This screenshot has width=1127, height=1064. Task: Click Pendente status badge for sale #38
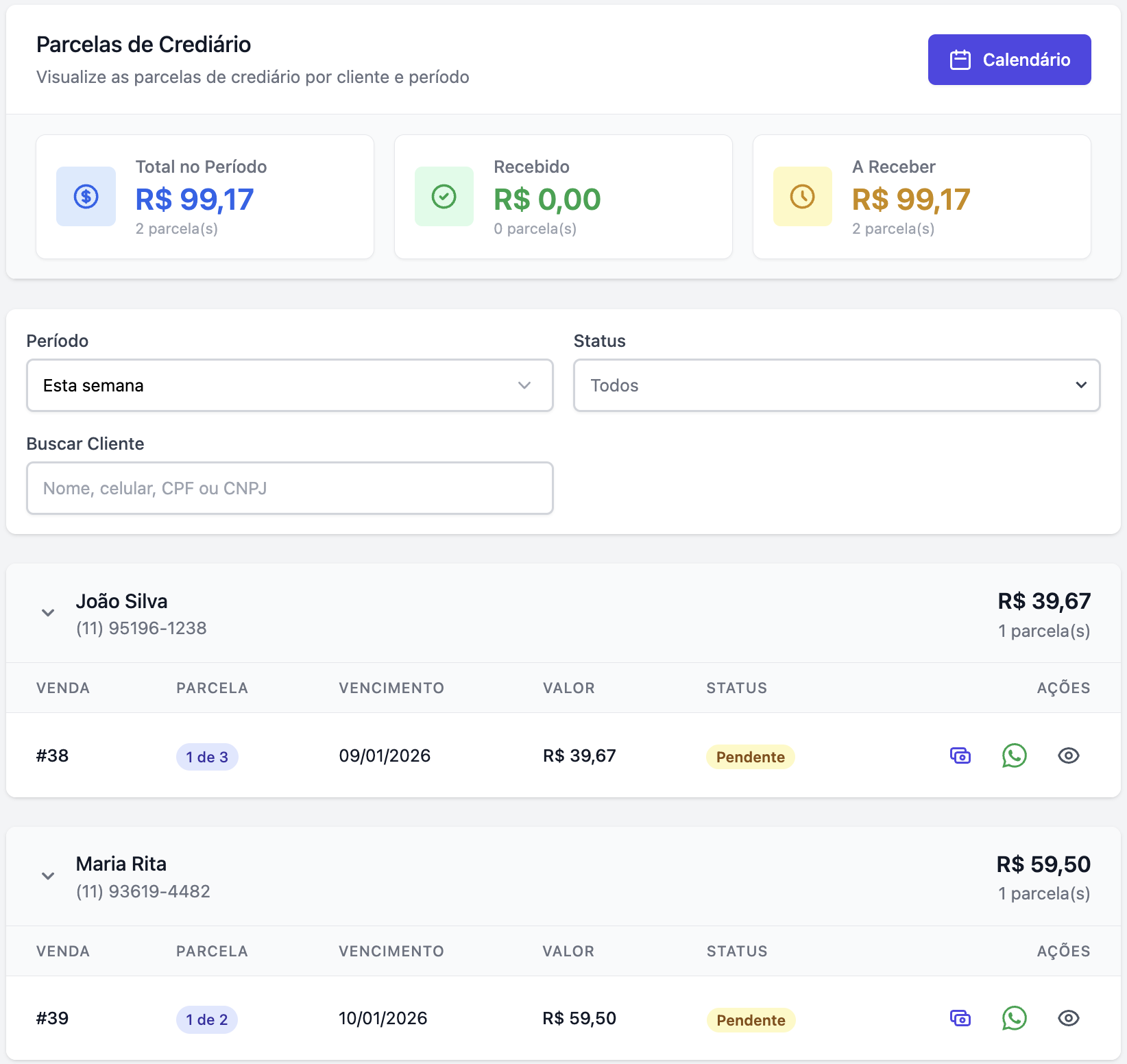click(x=750, y=757)
